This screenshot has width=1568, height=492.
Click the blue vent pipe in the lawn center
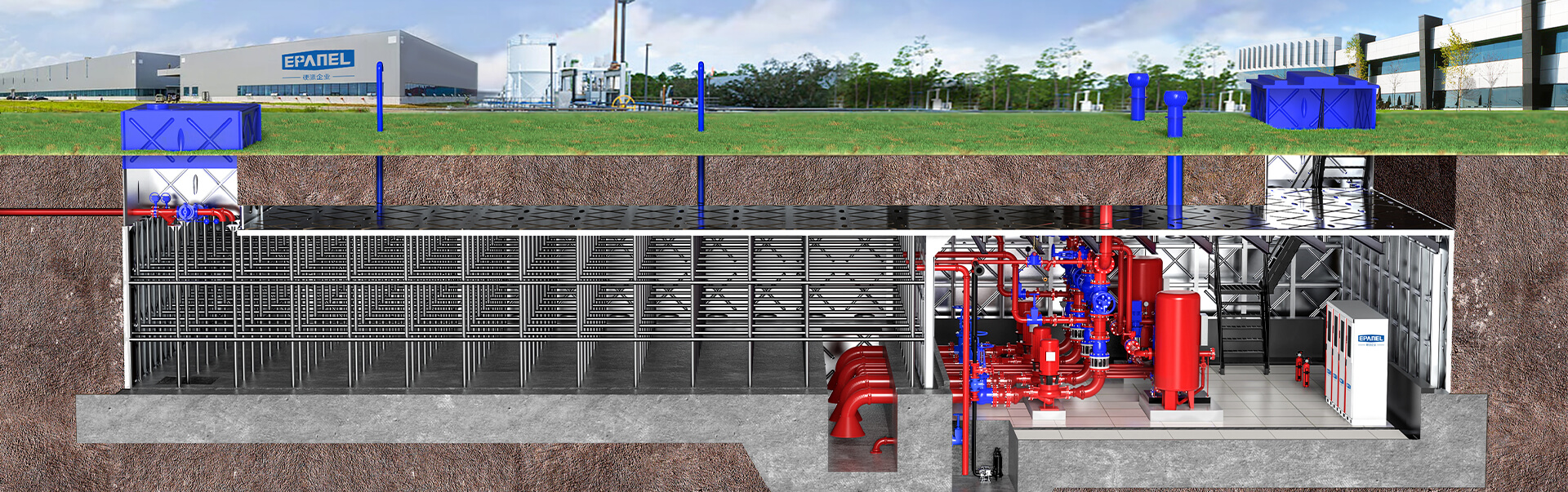(x=701, y=96)
